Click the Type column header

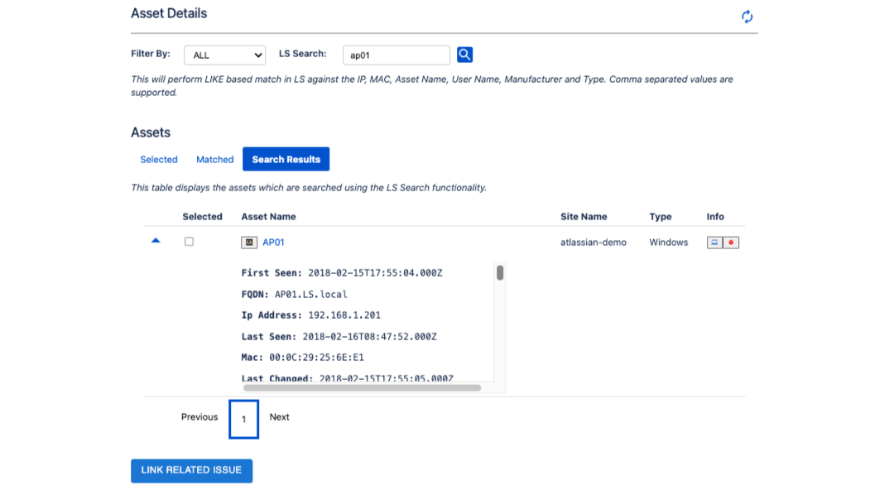660,216
